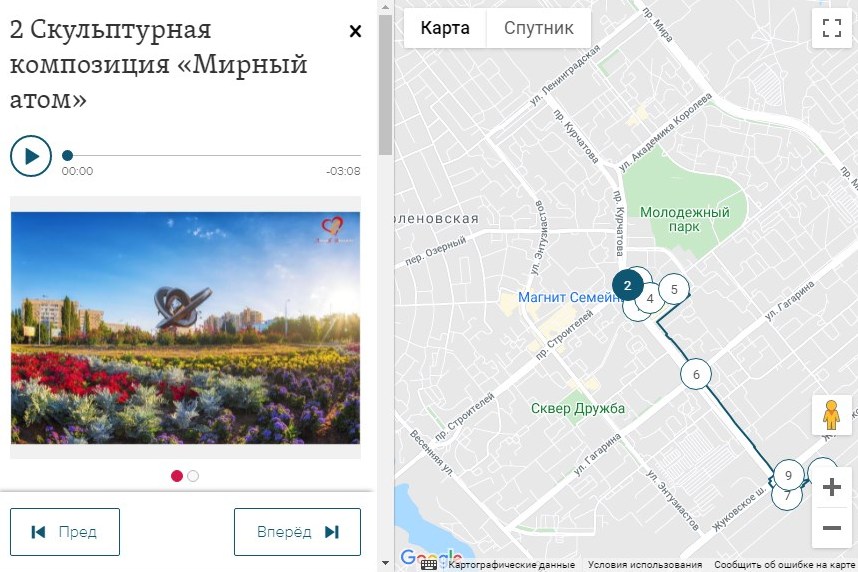Switch to Спутник map view

538,28
